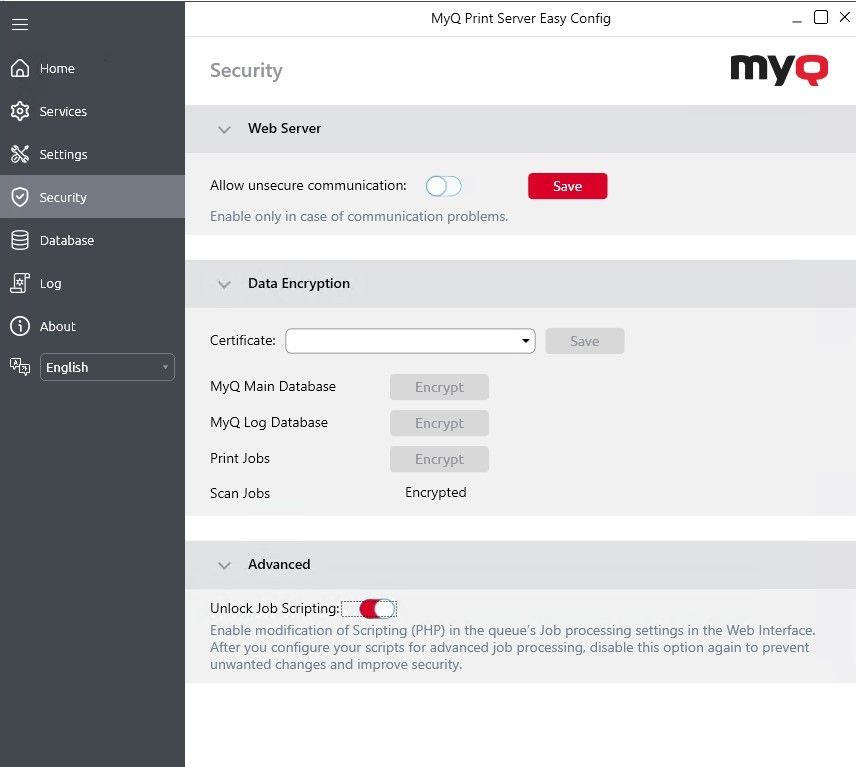Image resolution: width=856 pixels, height=767 pixels.
Task: Click the About info icon
Action: 20,326
